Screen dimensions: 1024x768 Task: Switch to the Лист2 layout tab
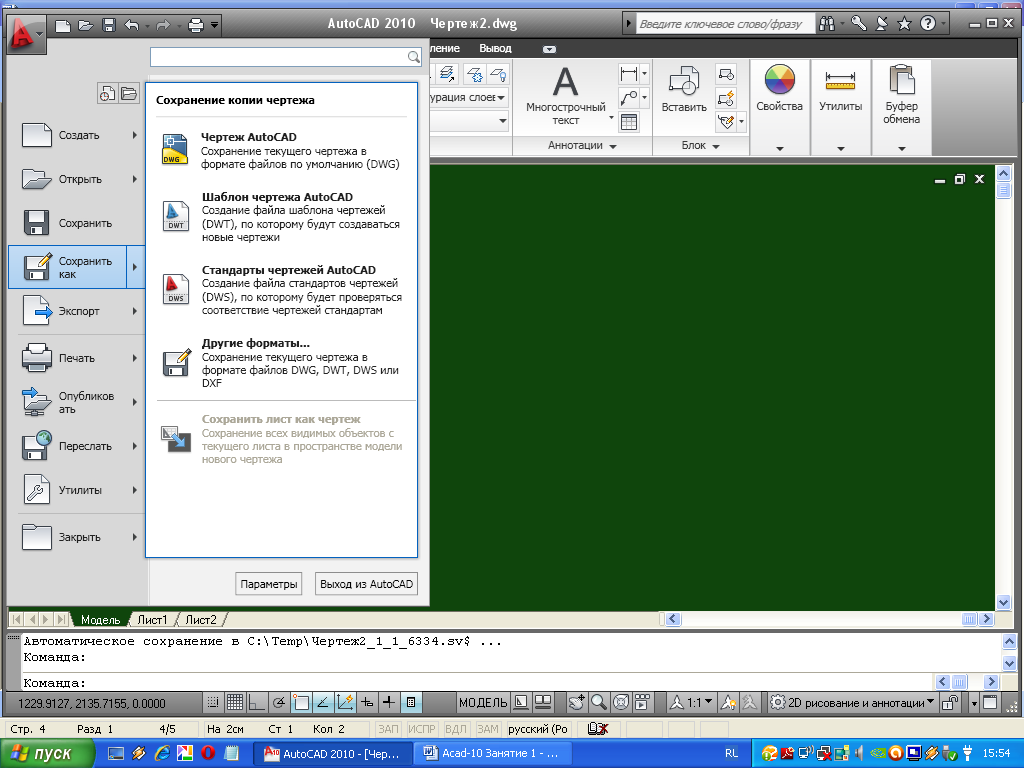click(200, 620)
